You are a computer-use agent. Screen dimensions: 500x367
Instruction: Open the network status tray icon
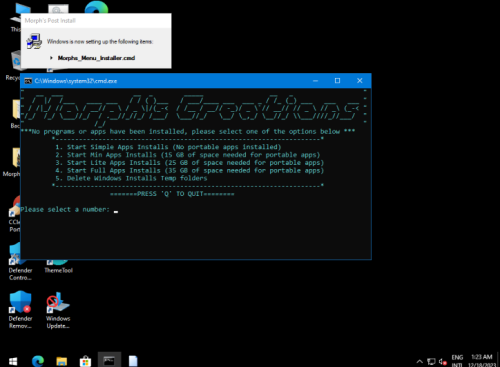click(431, 361)
